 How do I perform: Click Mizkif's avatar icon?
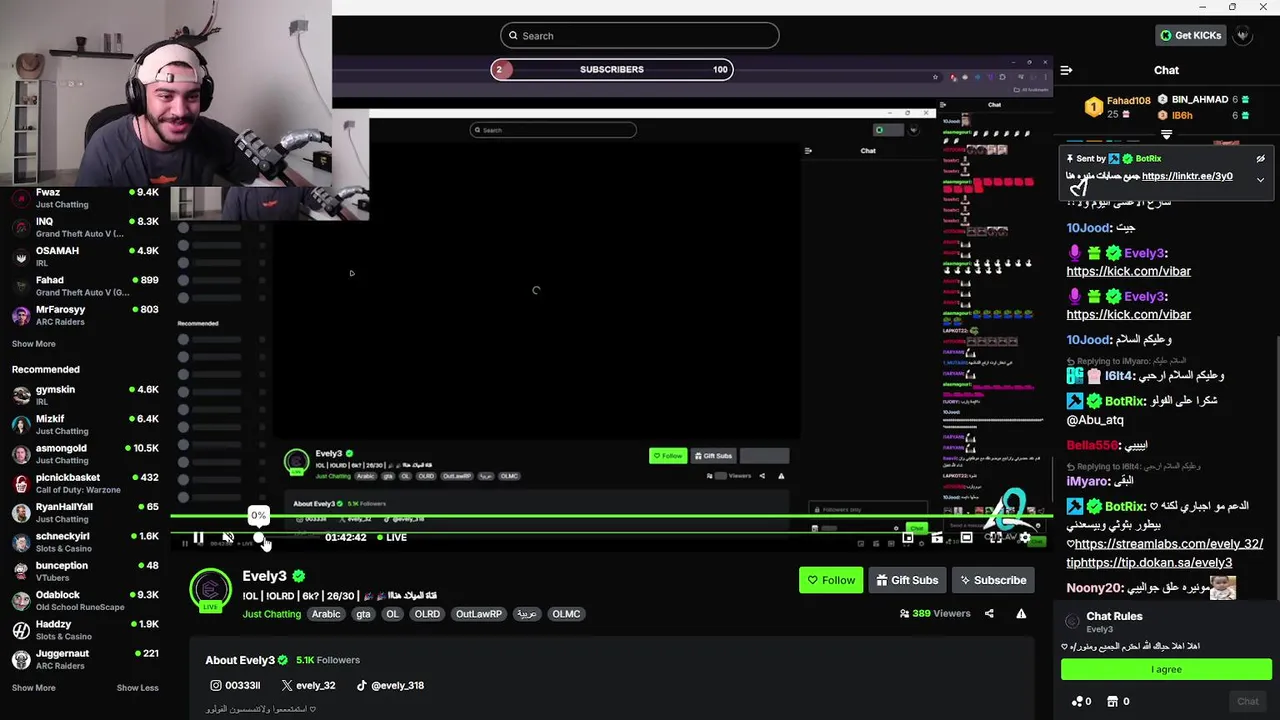pos(21,425)
